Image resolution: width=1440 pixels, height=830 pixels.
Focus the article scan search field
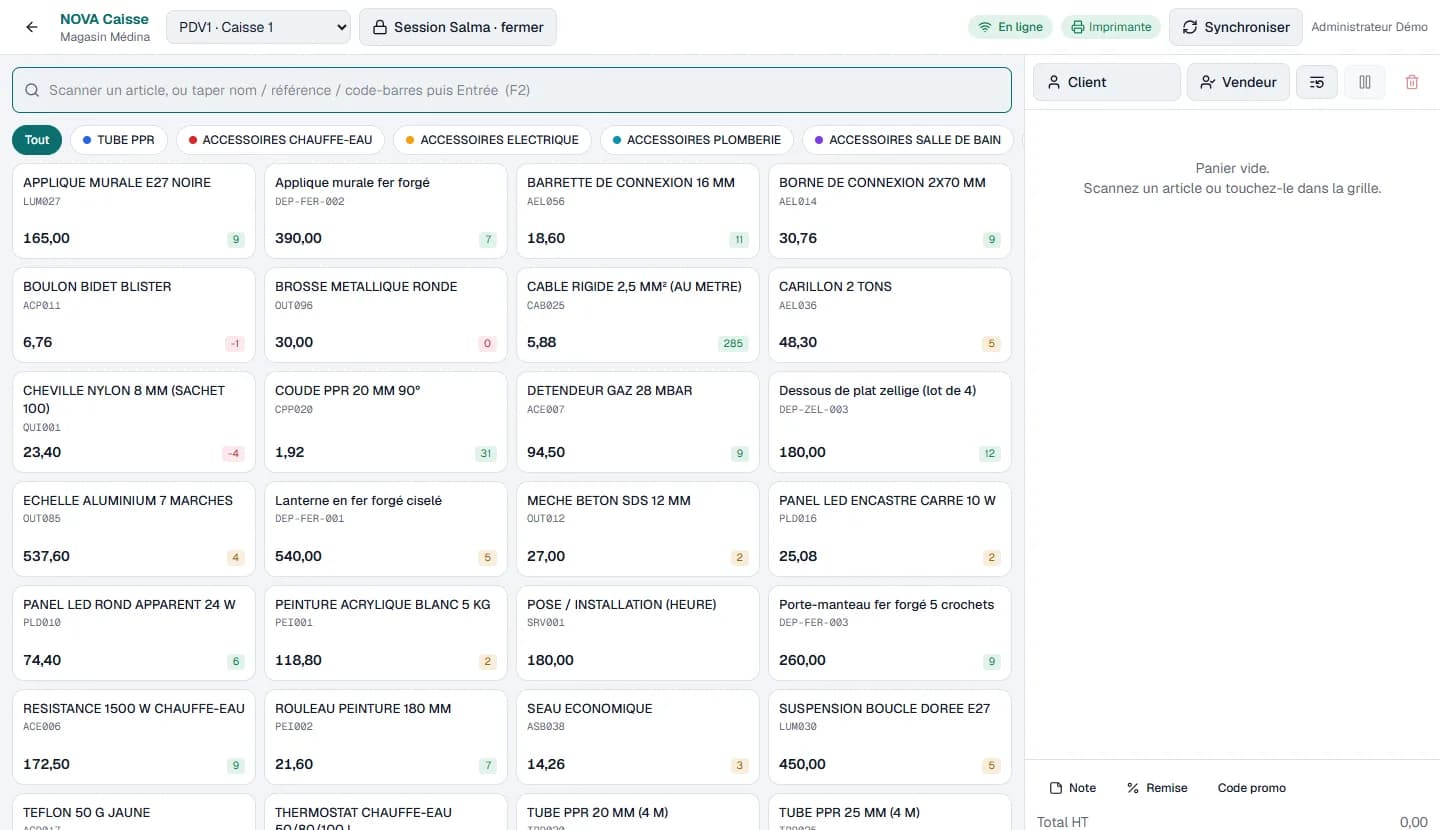[512, 90]
